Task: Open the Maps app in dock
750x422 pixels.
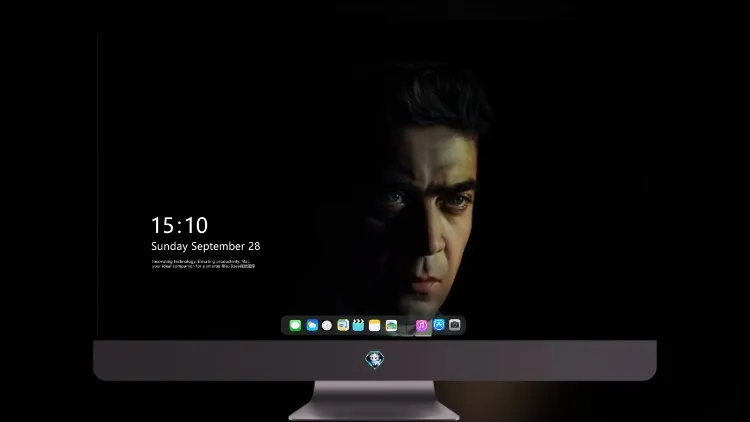Action: 343,325
